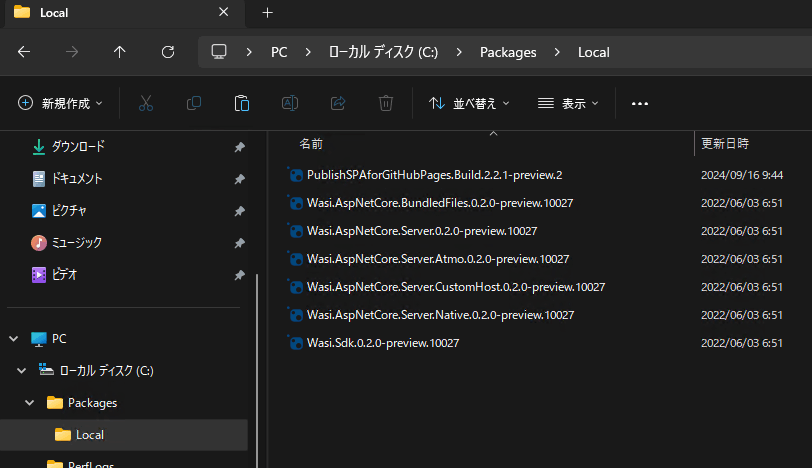Viewport: 812px width, 468px height.
Task: Click the Rename icon in toolbar
Action: point(290,104)
